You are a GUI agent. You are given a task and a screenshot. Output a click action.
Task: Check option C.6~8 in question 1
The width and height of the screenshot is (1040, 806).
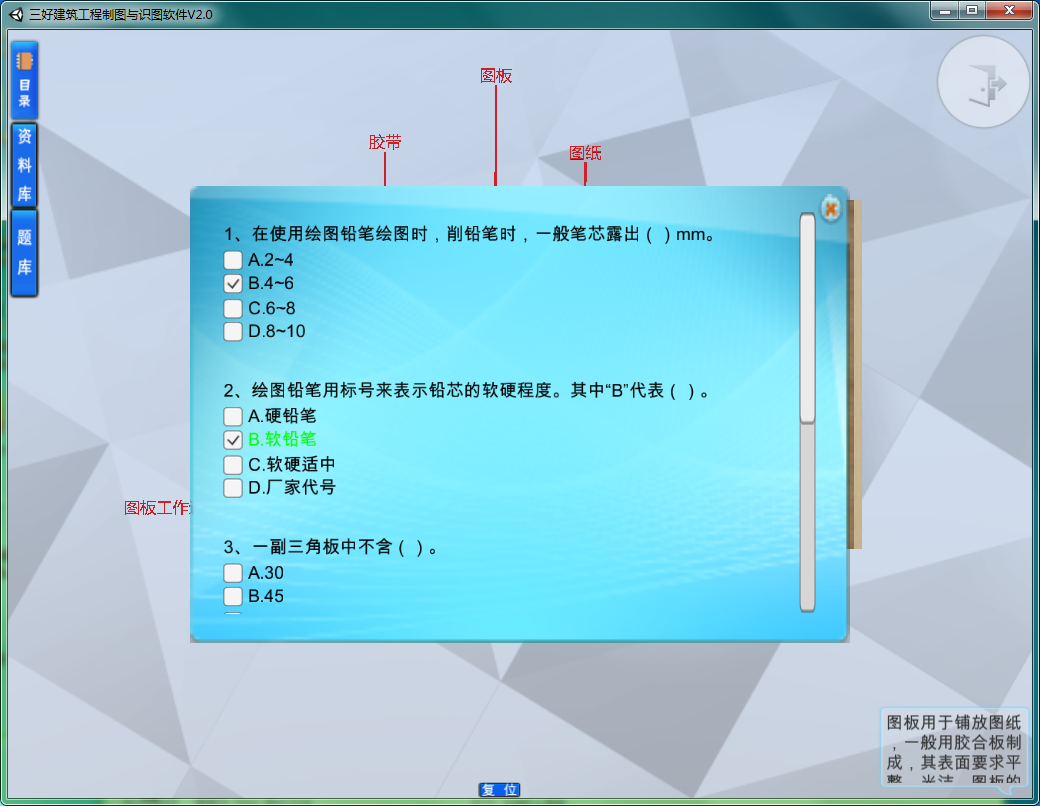tap(233, 308)
